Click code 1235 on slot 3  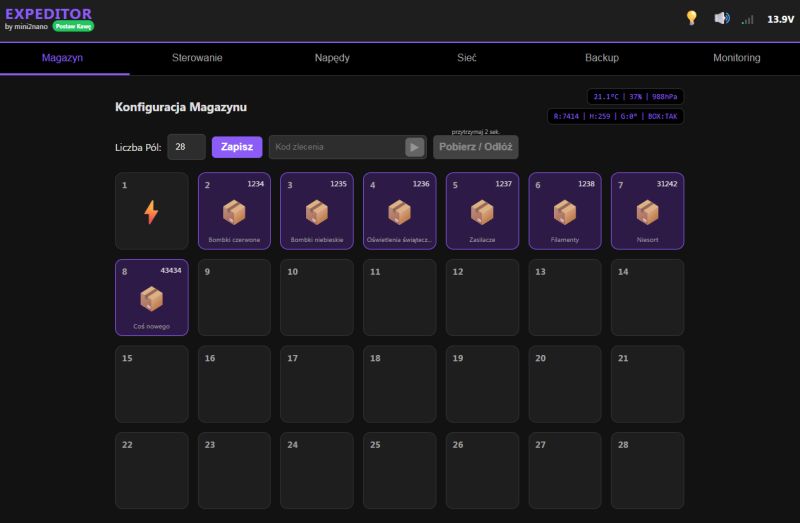pos(338,184)
